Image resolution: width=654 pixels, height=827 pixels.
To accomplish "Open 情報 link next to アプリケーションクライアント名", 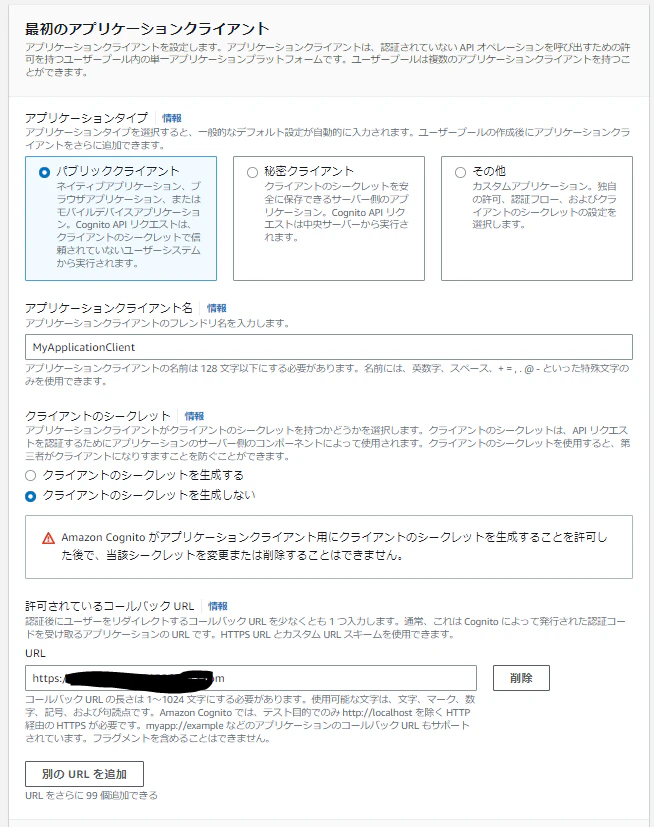I will (216, 308).
